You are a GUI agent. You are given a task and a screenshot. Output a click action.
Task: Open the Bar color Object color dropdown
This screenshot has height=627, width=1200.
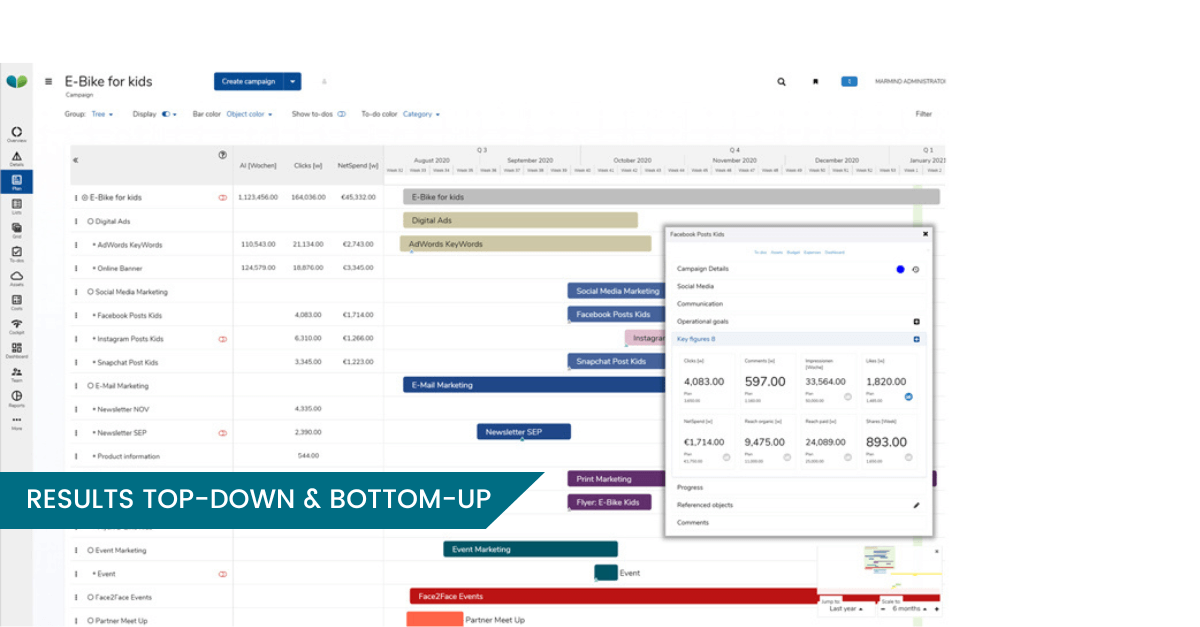pos(248,114)
